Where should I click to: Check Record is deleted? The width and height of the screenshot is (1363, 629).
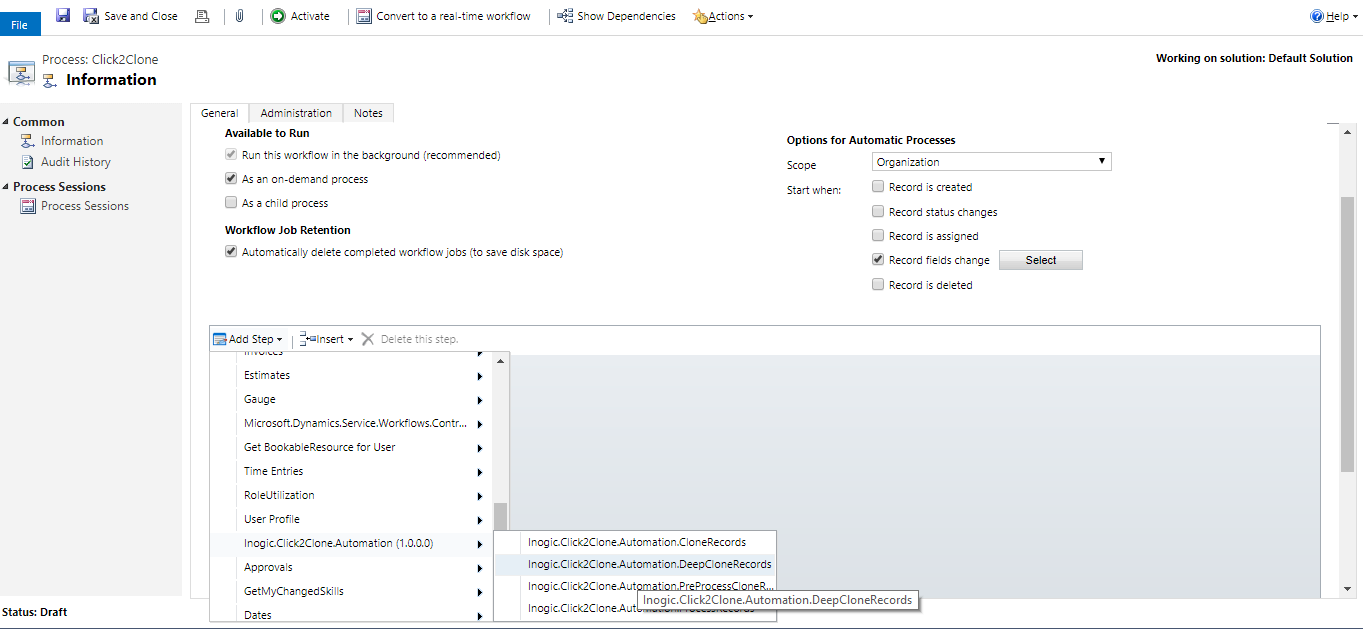[878, 285]
